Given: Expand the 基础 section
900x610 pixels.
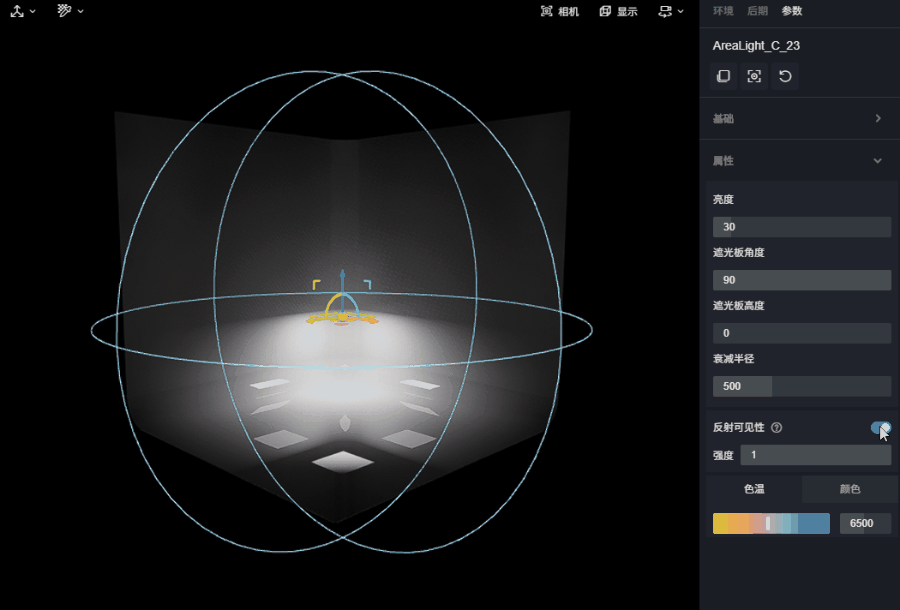Looking at the screenshot, I should pyautogui.click(x=800, y=118).
